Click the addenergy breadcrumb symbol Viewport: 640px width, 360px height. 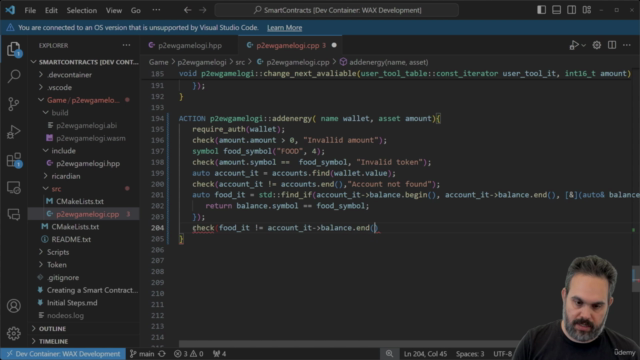coord(384,62)
